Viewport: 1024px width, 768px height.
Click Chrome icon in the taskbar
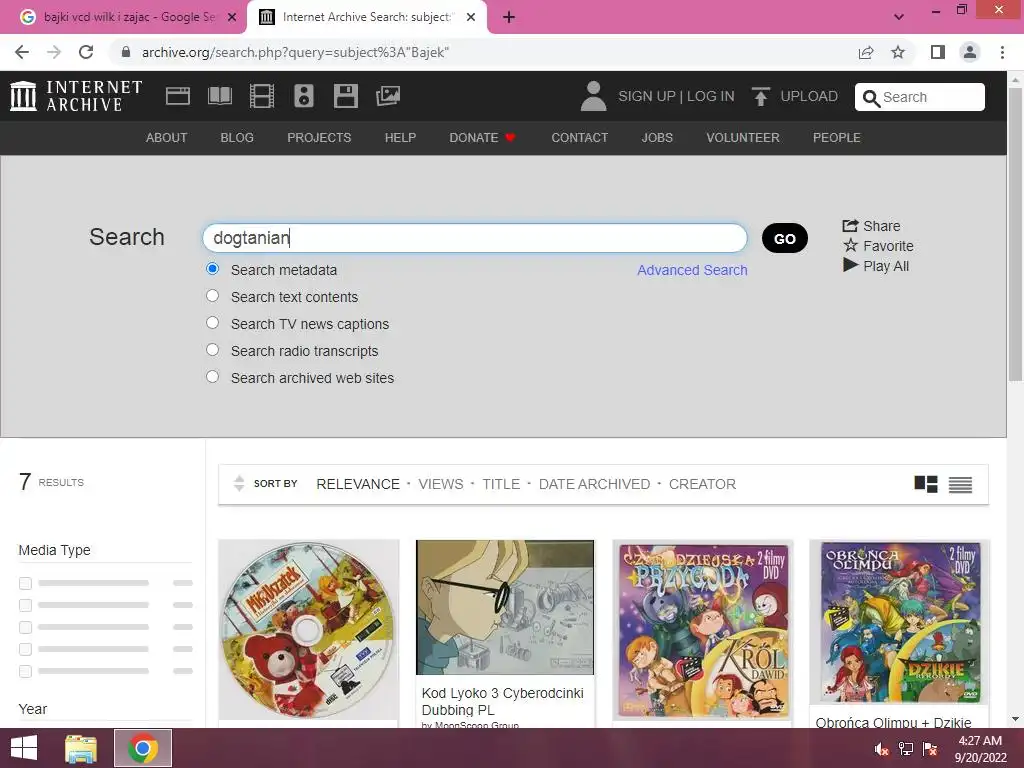coord(143,748)
